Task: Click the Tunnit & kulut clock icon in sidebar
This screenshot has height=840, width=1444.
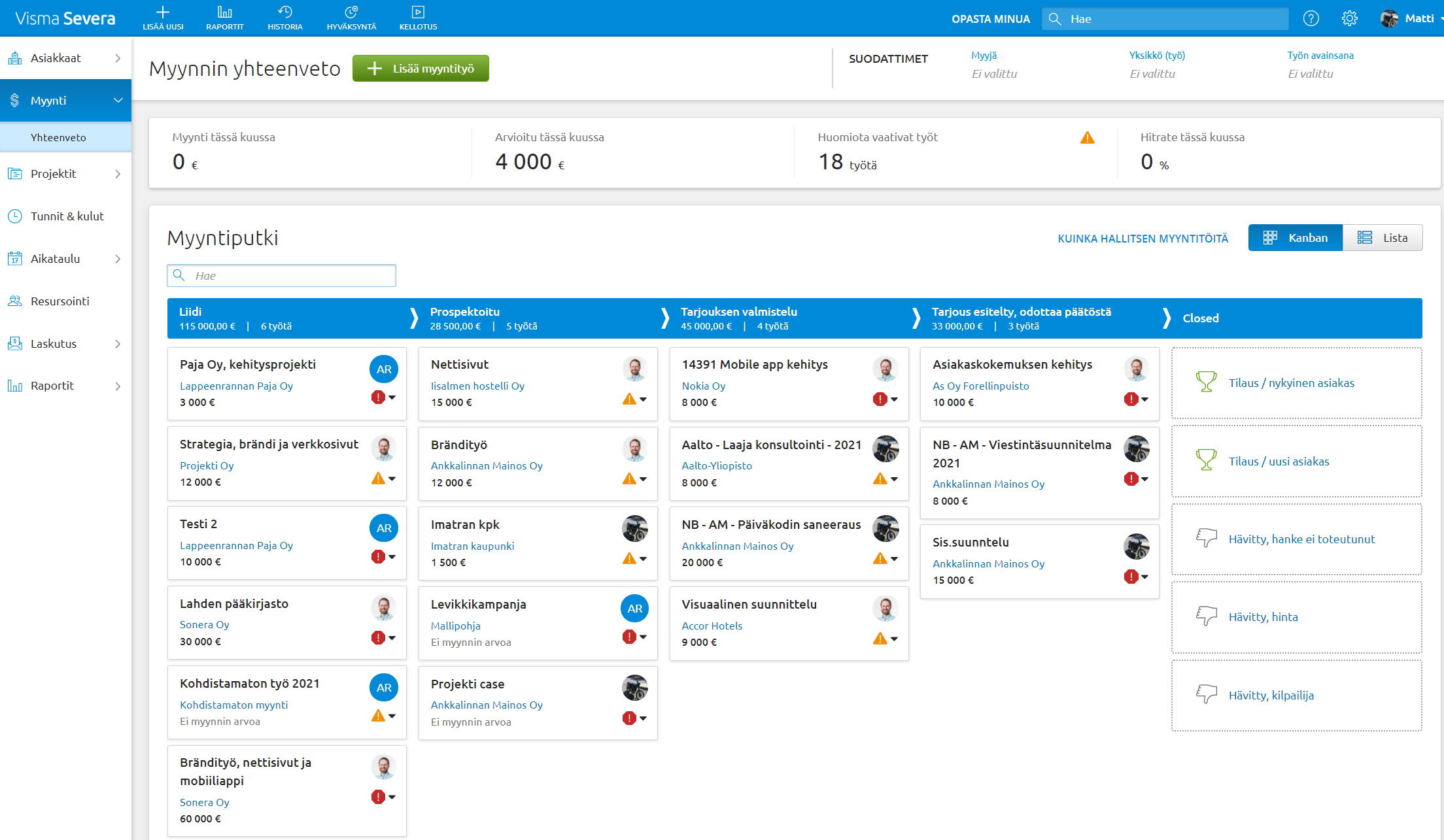Action: coord(14,216)
